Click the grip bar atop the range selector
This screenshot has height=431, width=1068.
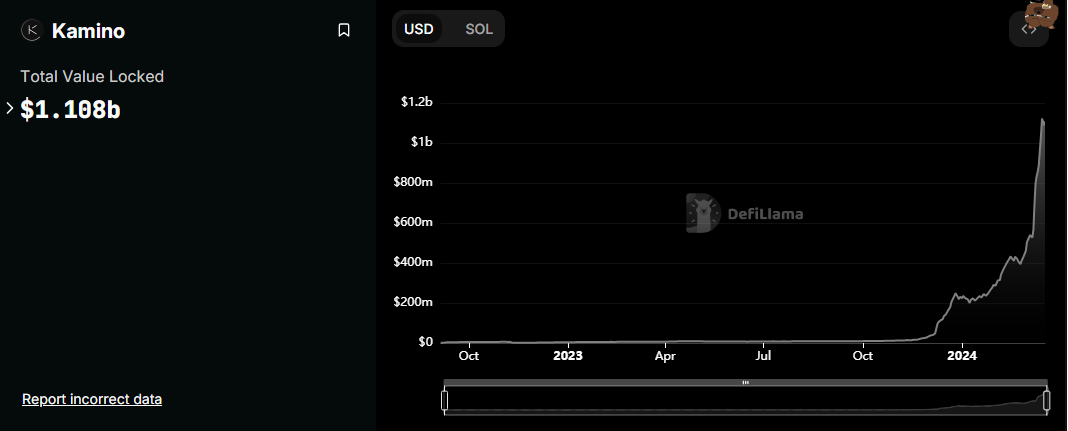[745, 383]
